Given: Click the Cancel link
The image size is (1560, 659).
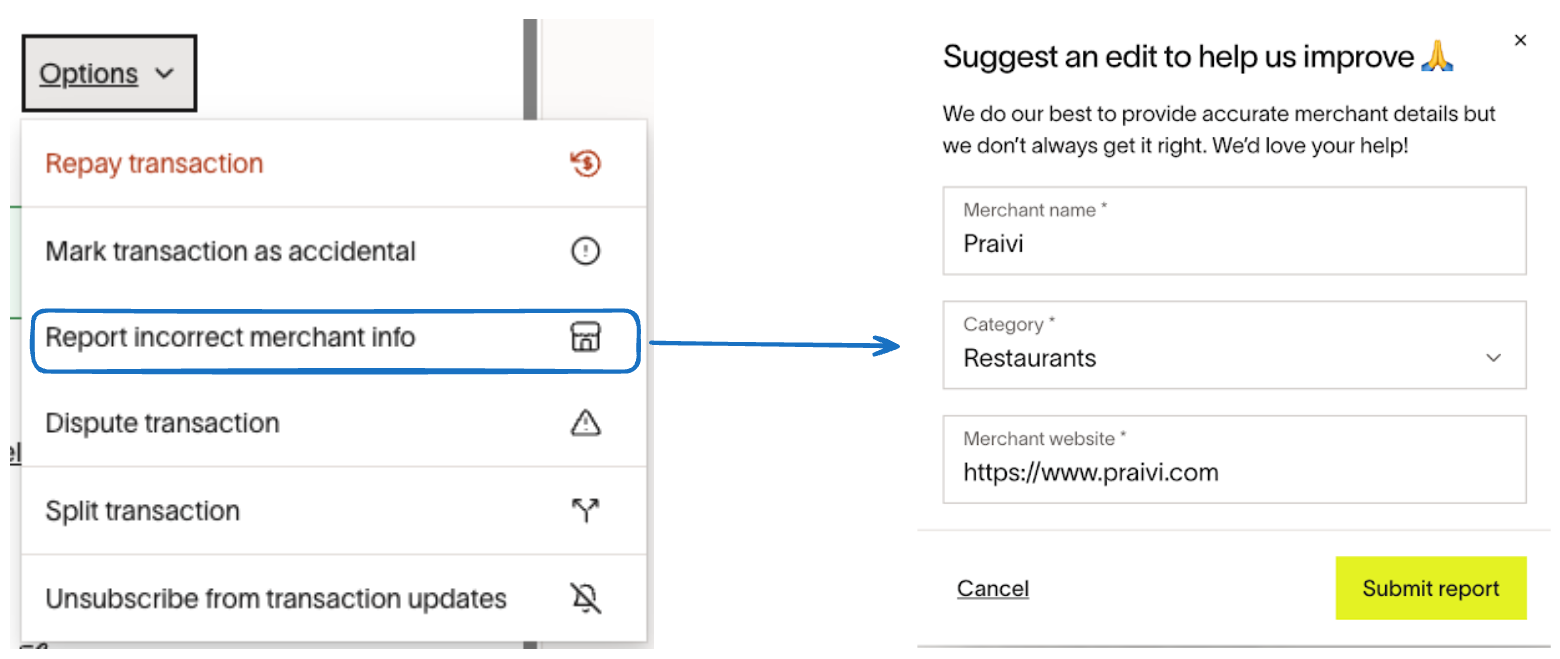Looking at the screenshot, I should pyautogui.click(x=993, y=589).
